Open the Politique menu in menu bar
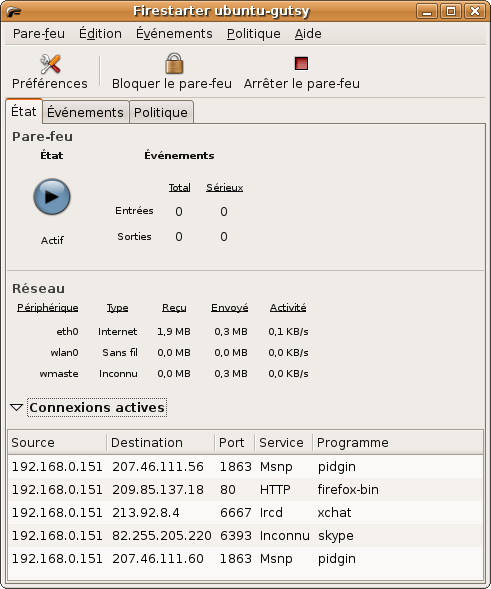Screen dimensions: 491x589 [x=254, y=34]
